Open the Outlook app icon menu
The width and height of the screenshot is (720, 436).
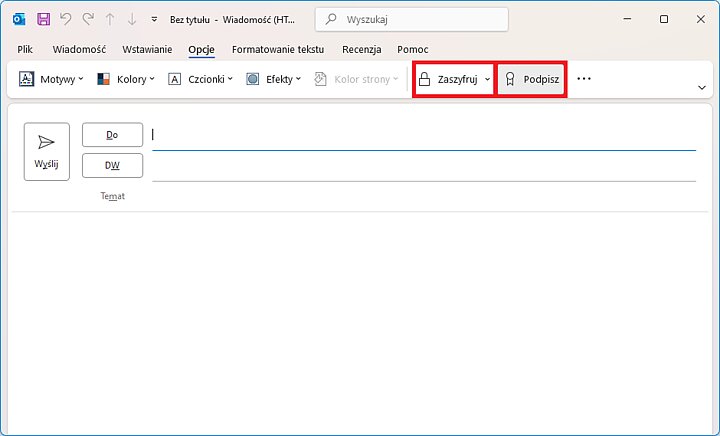(x=19, y=19)
